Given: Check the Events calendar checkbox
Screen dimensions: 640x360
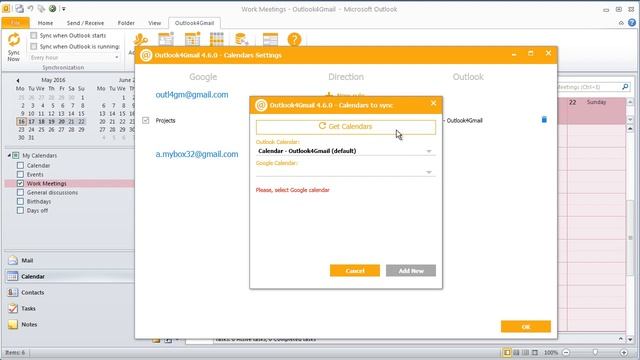Looking at the screenshot, I should (20, 174).
